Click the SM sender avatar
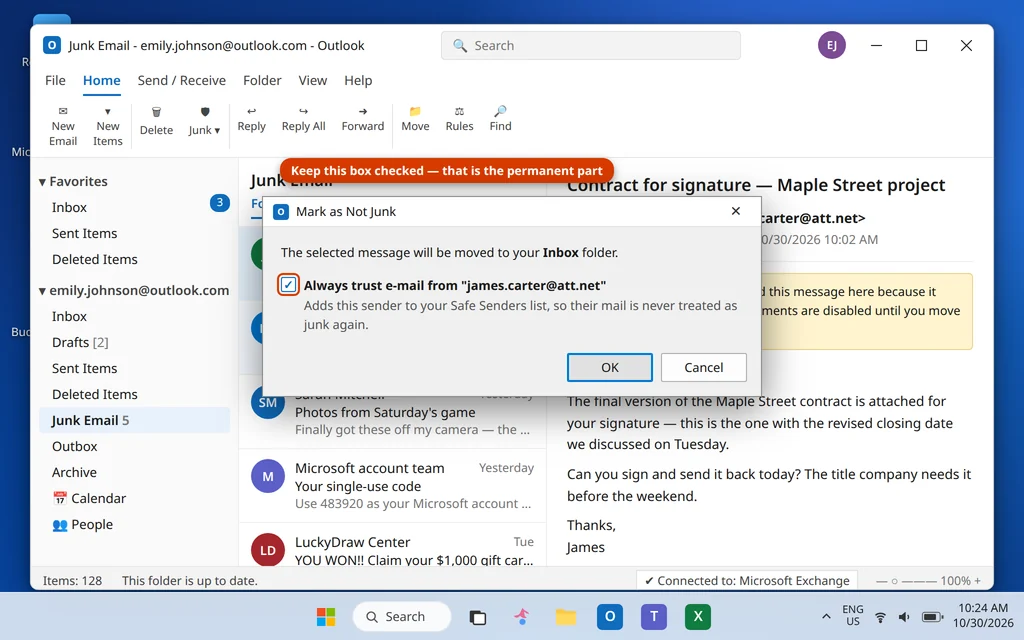1024x640 pixels. tap(268, 403)
